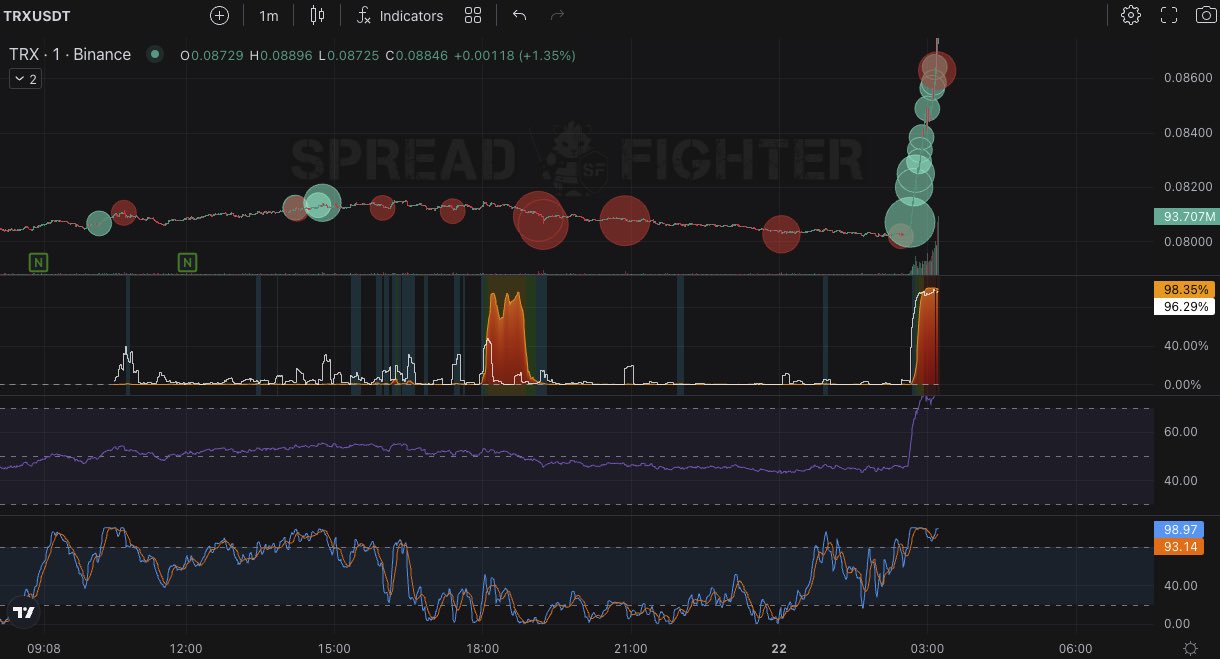The image size is (1220, 659).
Task: Click the green realtime data dot in legend
Action: 155,55
